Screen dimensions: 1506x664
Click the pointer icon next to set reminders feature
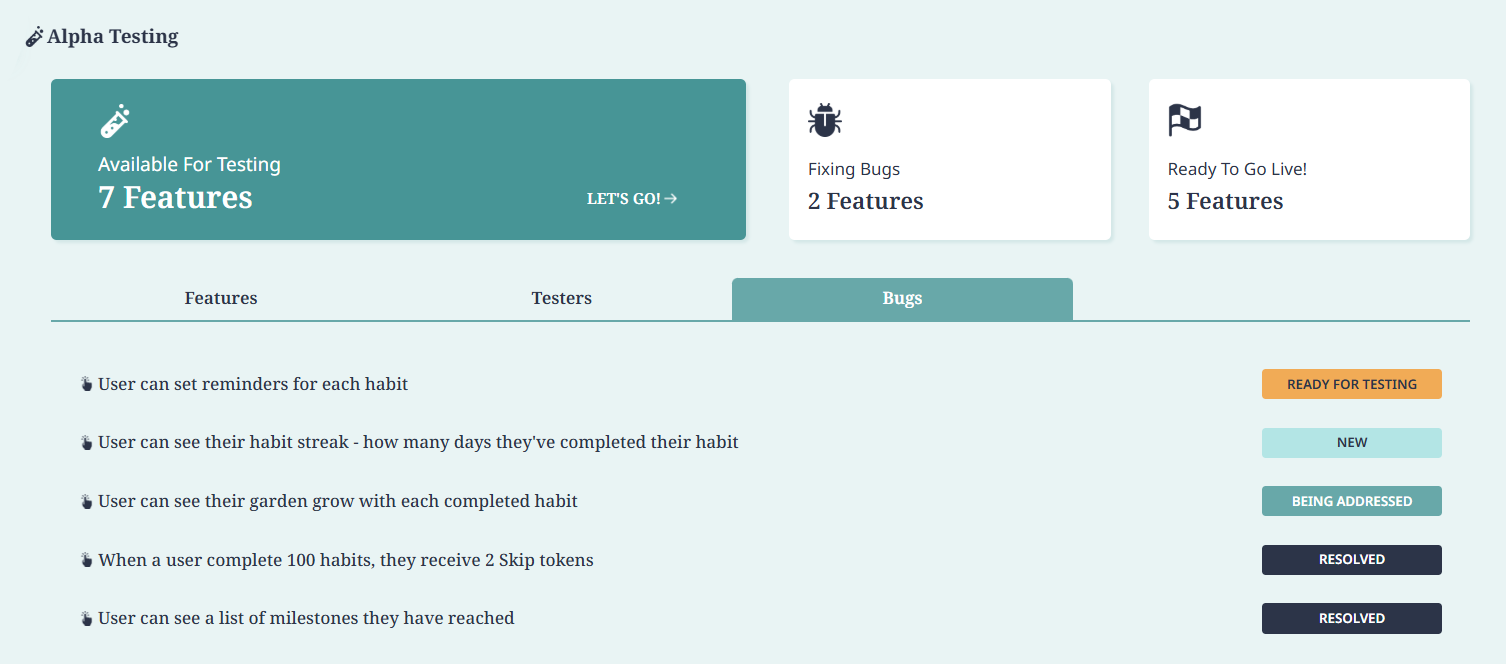(x=86, y=384)
